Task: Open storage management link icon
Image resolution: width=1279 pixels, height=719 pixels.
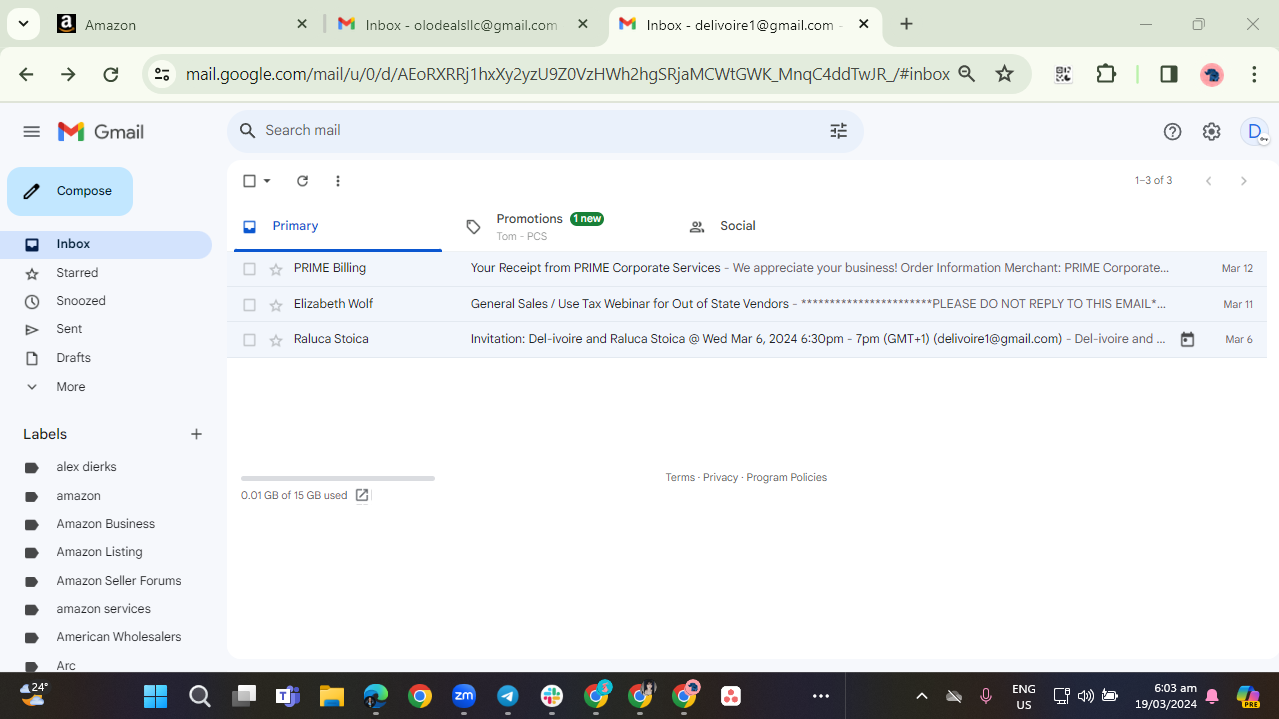Action: (362, 495)
